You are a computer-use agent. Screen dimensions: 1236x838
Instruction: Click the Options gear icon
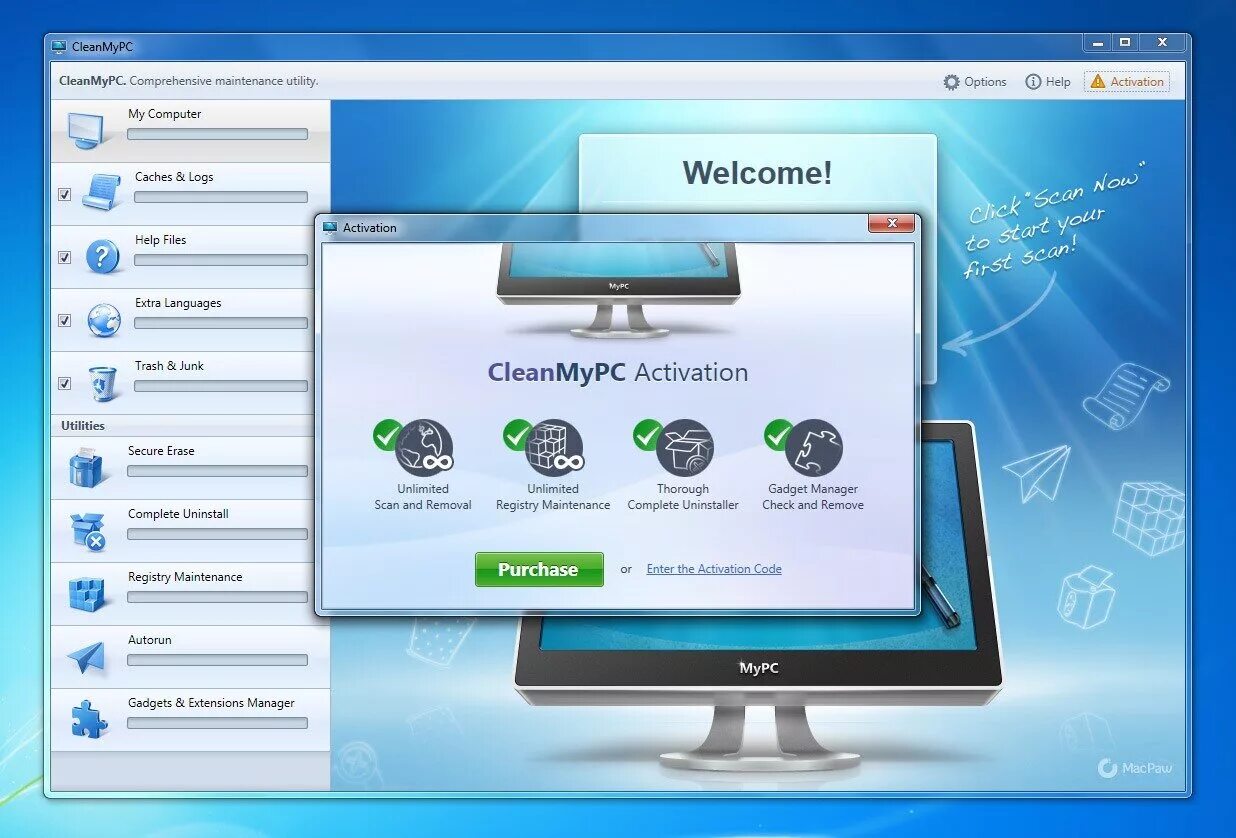(951, 82)
